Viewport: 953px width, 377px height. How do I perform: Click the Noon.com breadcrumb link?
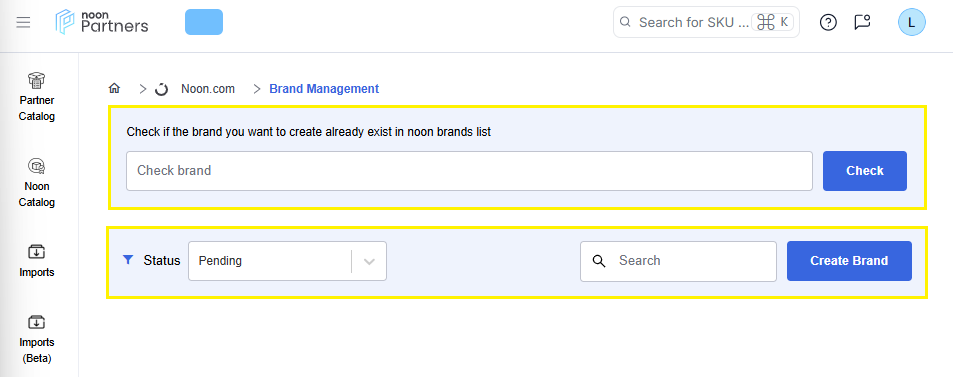pos(208,89)
